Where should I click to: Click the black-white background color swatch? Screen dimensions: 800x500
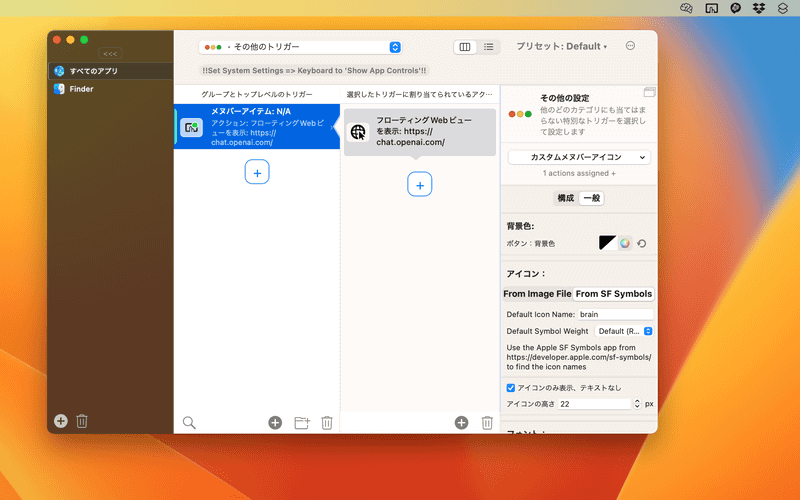click(x=607, y=243)
